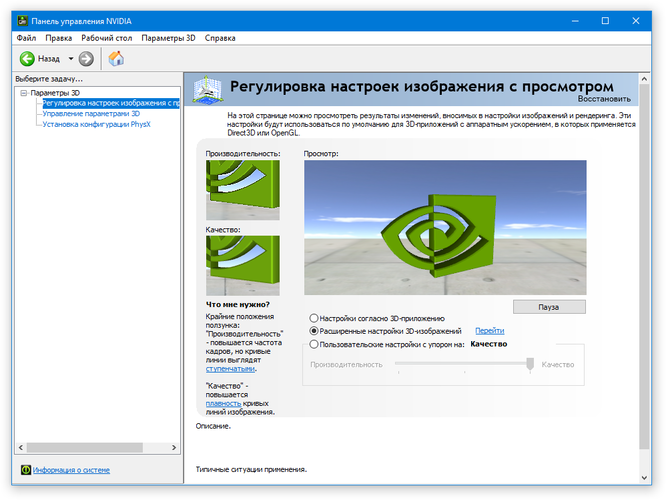The image size is (666, 500).
Task: Collapse the 'Параметры 3D' tree node
Action: point(23,92)
